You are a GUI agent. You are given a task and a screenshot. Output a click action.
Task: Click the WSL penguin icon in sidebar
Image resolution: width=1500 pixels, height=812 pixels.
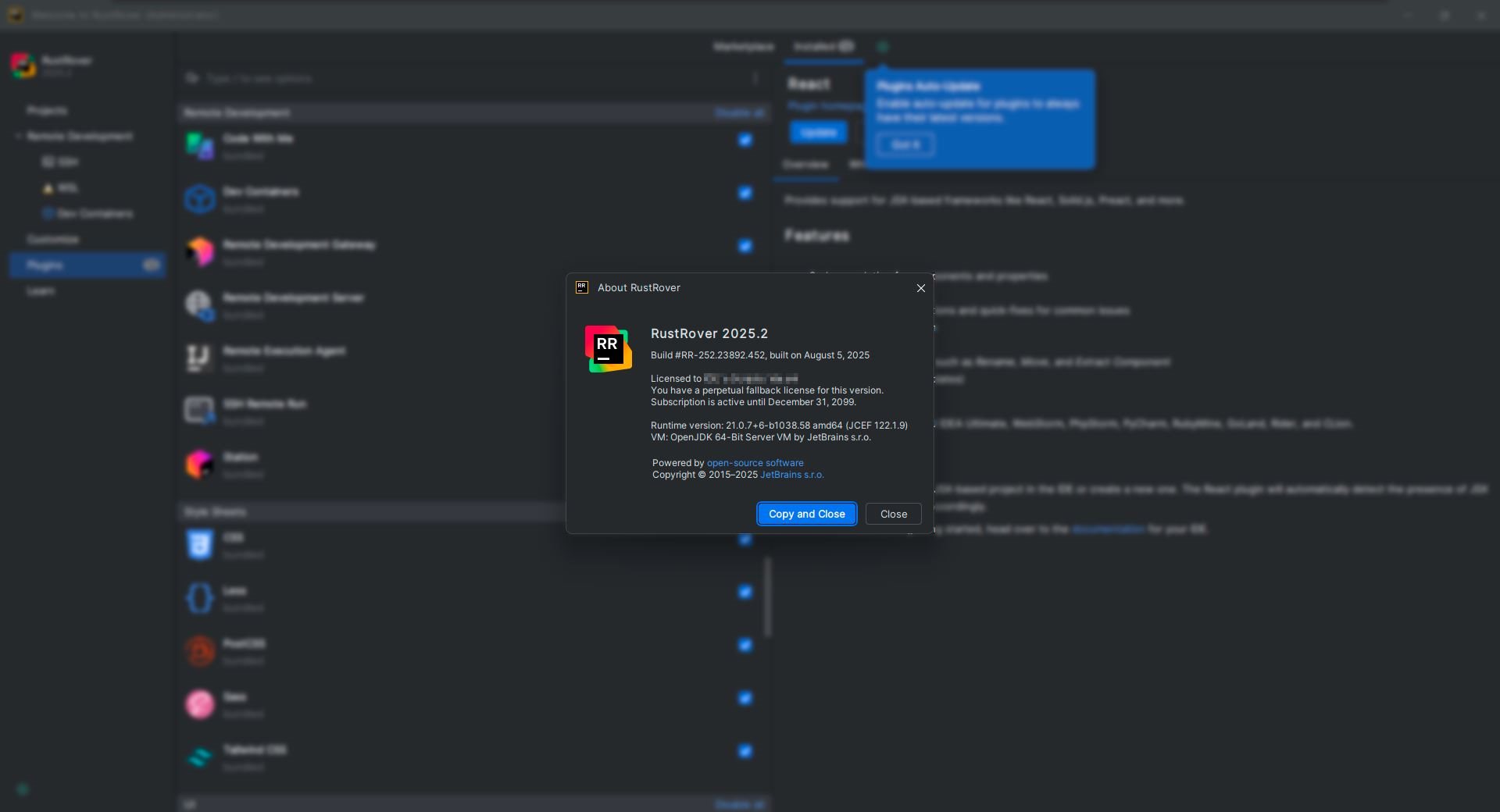point(48,188)
